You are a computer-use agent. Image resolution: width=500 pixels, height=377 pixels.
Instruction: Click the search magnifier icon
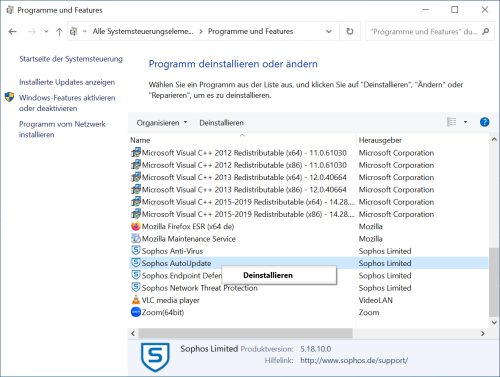[486, 31]
